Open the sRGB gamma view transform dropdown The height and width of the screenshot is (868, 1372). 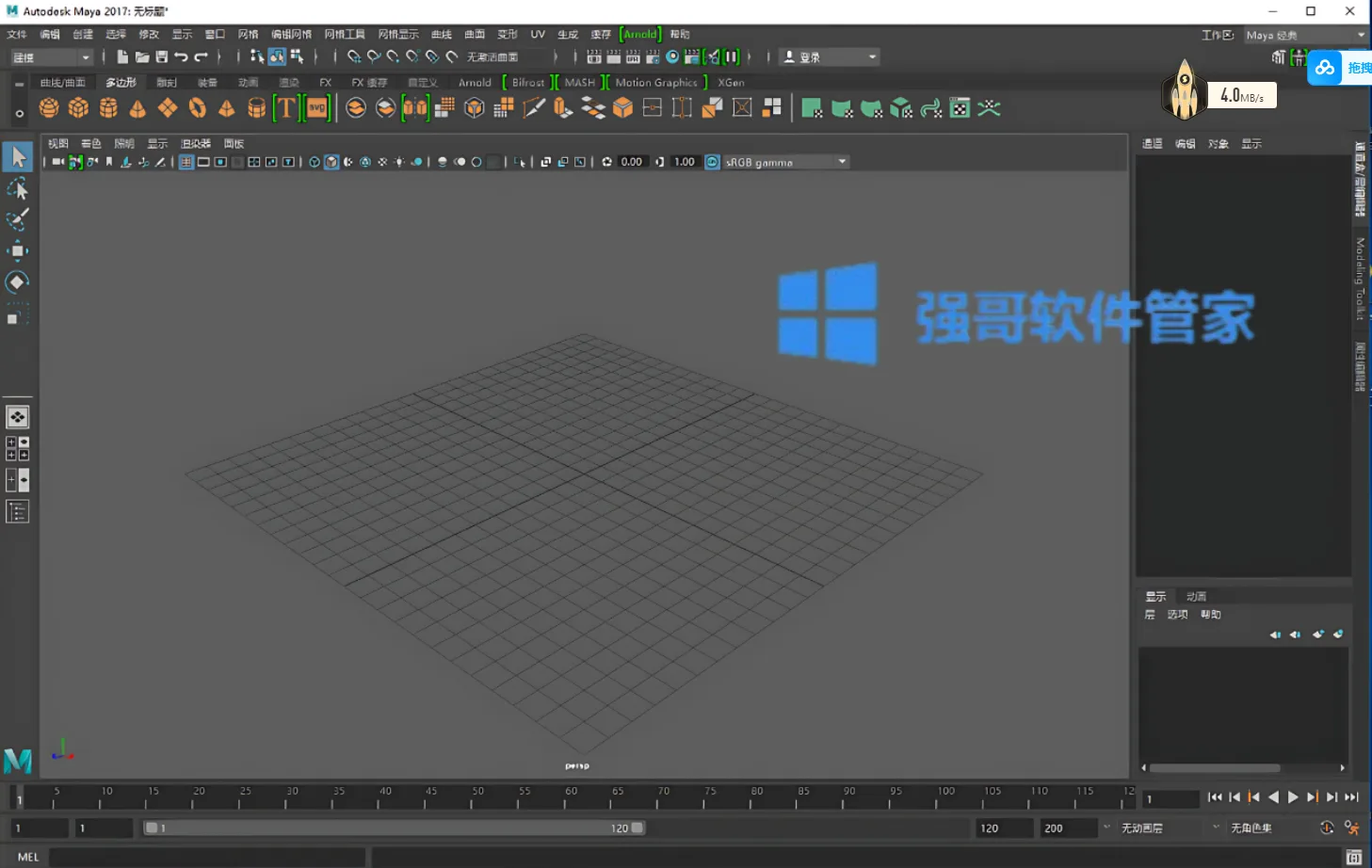[x=787, y=162]
